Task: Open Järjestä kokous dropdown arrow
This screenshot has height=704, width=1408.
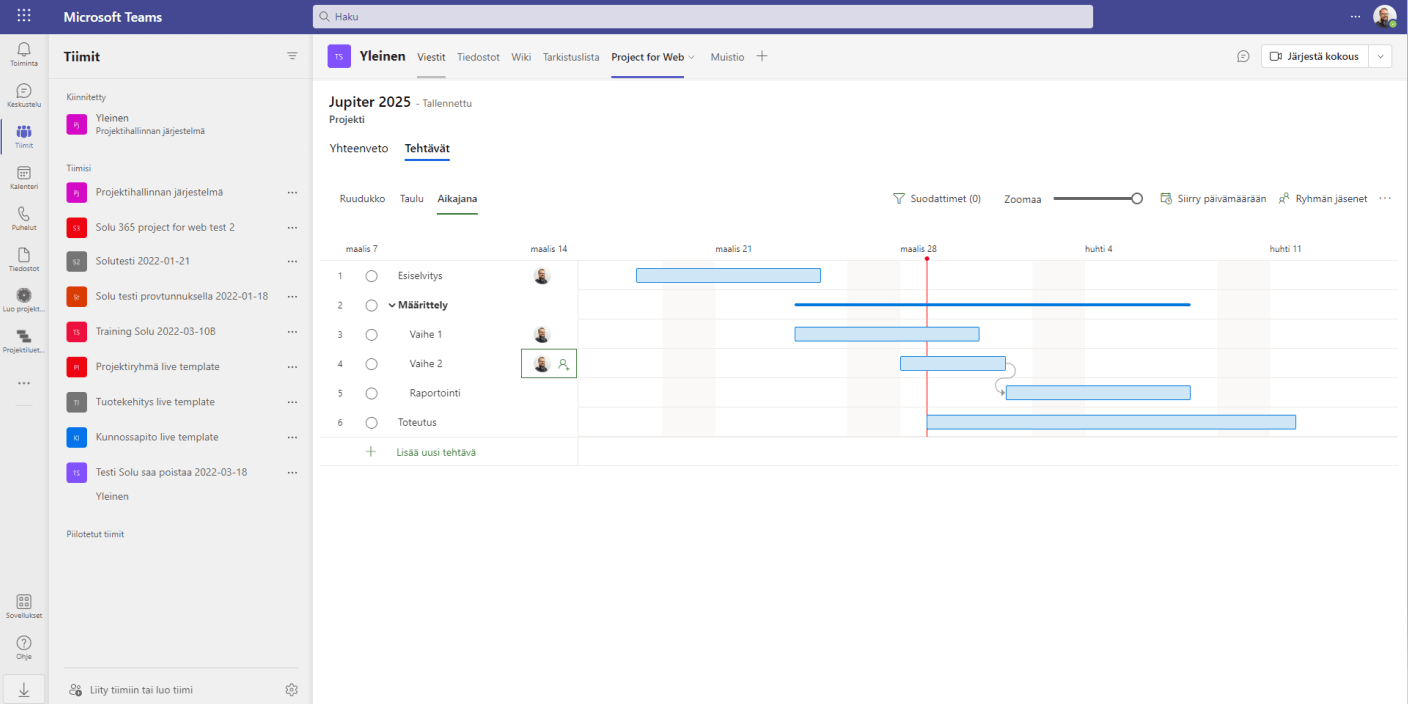Action: click(x=1380, y=56)
